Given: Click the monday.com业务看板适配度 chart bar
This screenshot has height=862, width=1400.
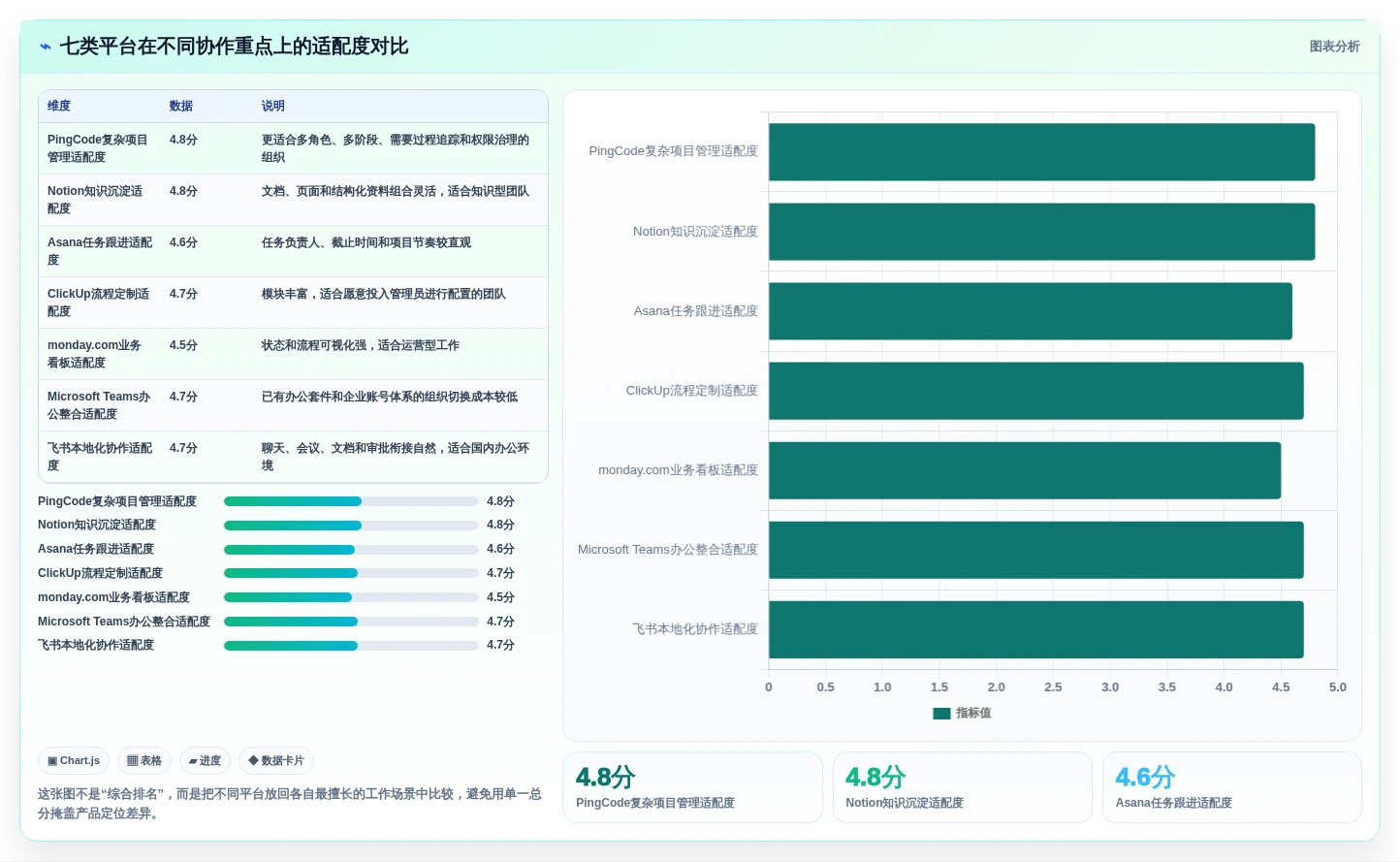Looking at the screenshot, I should tap(1025, 470).
